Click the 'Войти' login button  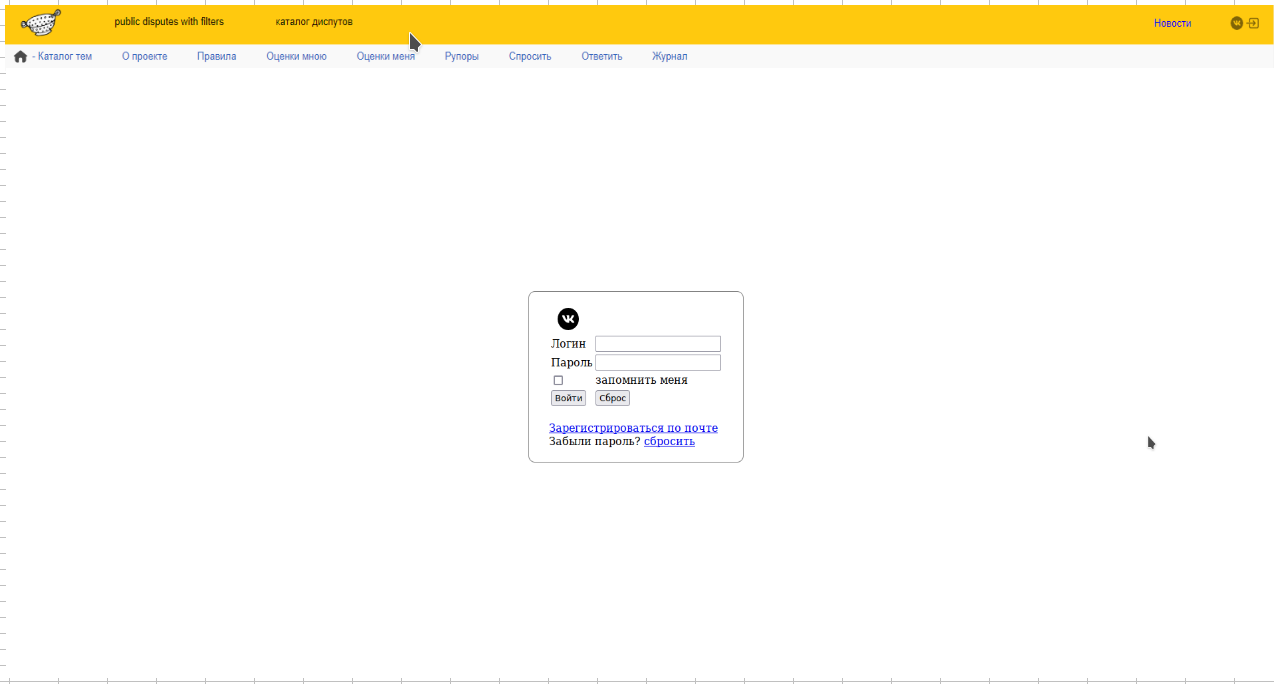click(568, 398)
